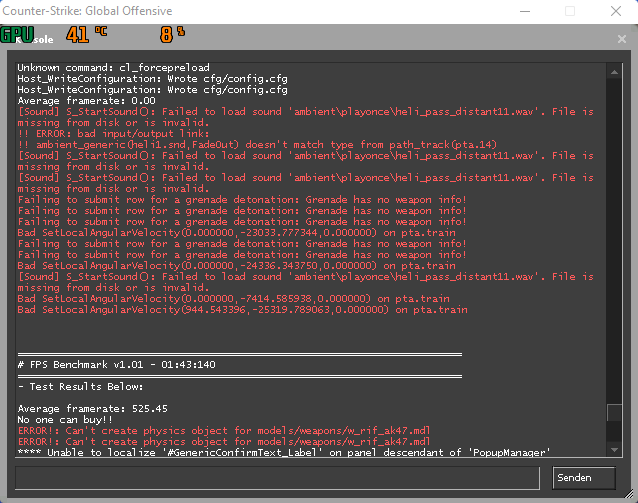The width and height of the screenshot is (638, 503).
Task: Click '- Test Results Below:' line
Action: [81, 387]
